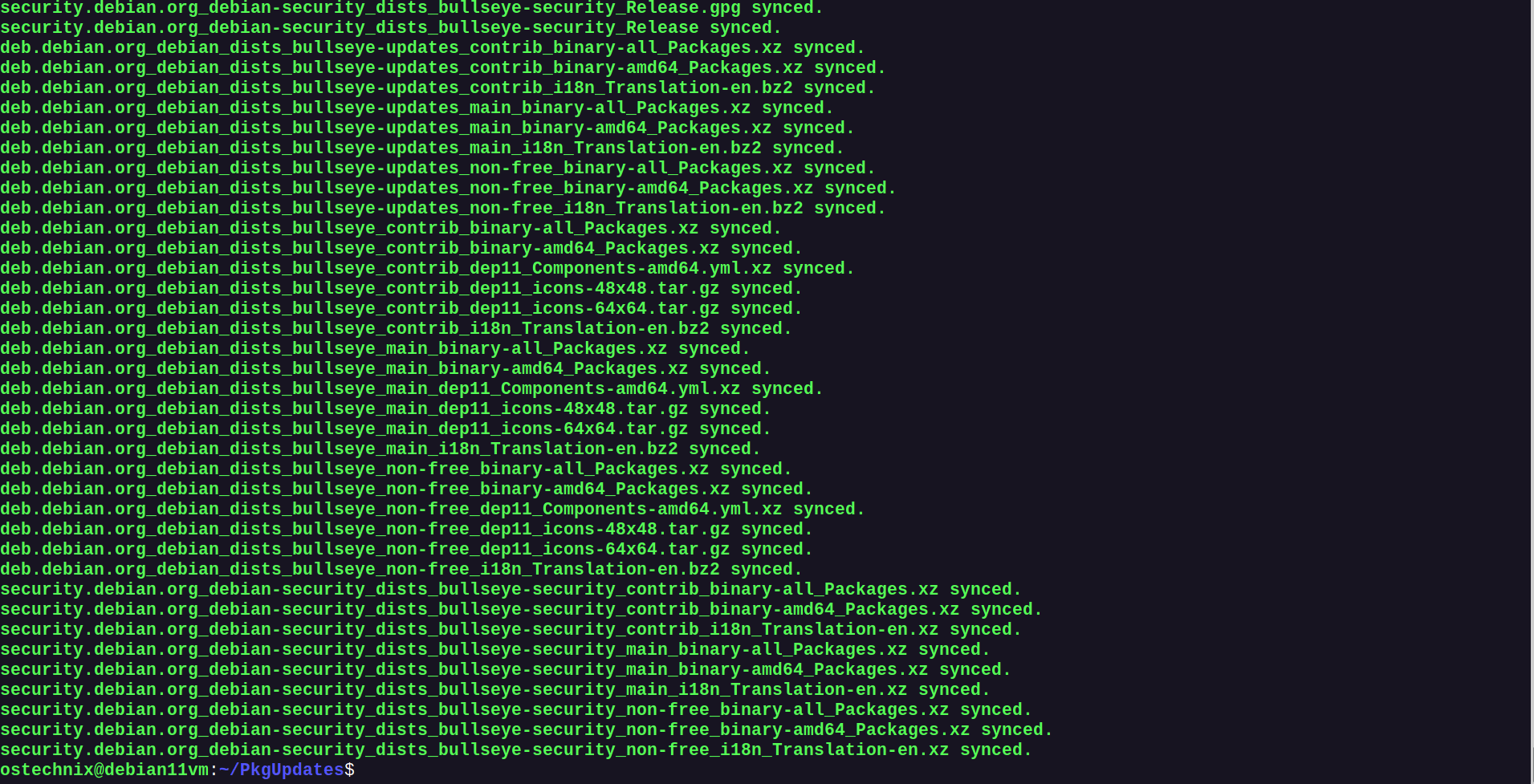Click the bullseye-security_Release.gpg synced line
1534x784 pixels.
click(412, 8)
